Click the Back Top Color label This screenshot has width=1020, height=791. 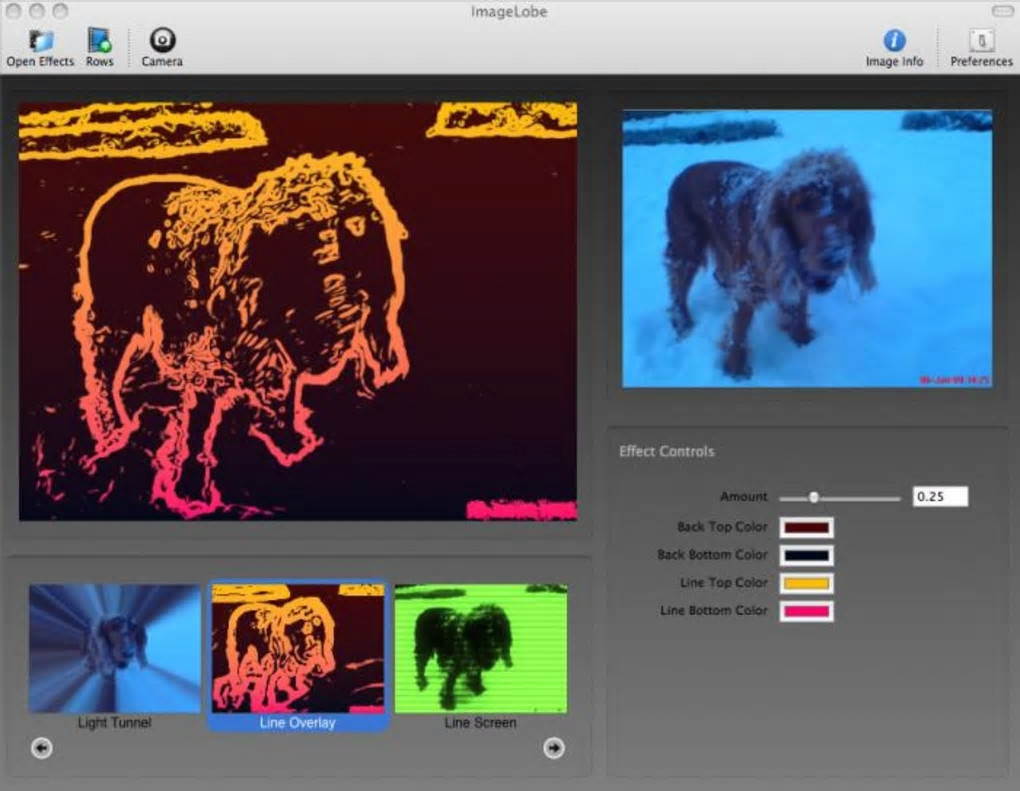coord(722,527)
